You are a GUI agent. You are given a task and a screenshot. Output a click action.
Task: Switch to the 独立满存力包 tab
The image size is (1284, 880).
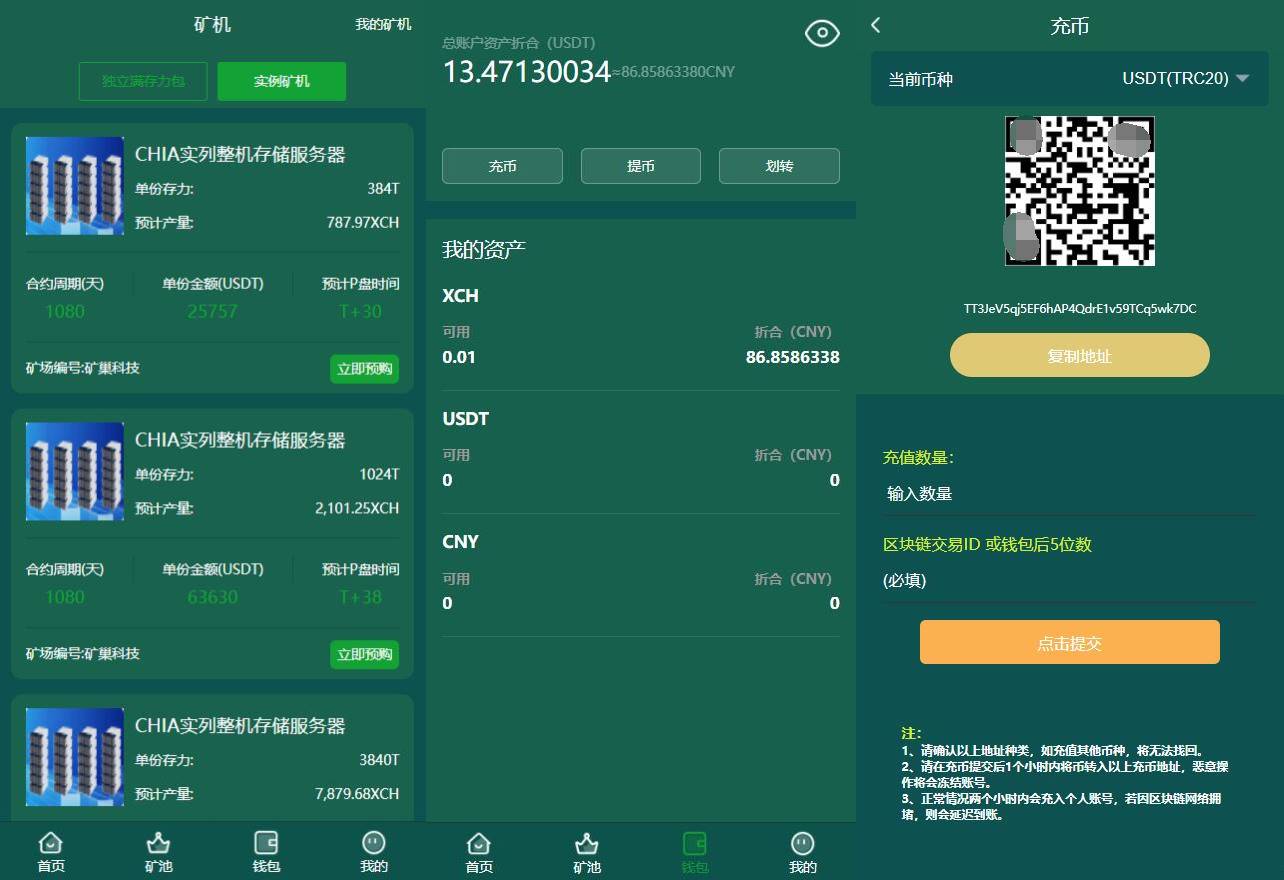click(x=143, y=81)
